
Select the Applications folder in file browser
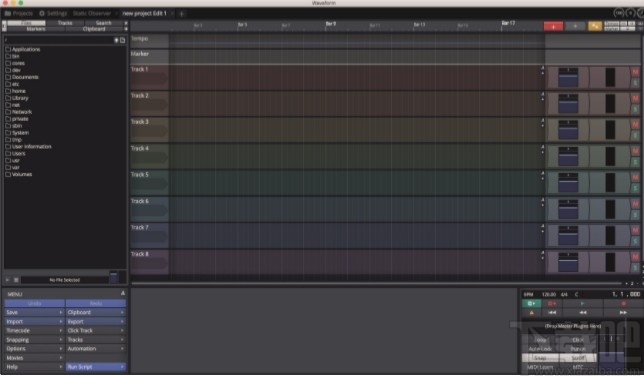26,49
